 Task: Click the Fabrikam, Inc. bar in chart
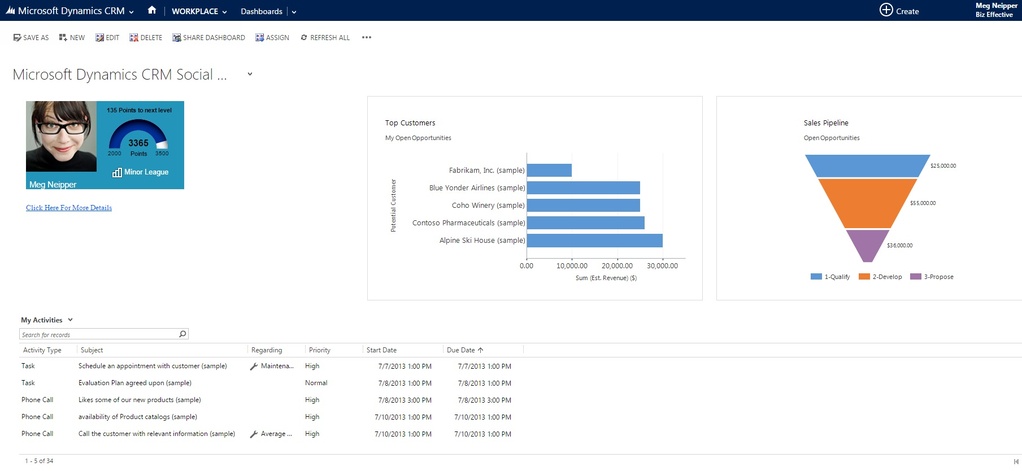coord(549,170)
